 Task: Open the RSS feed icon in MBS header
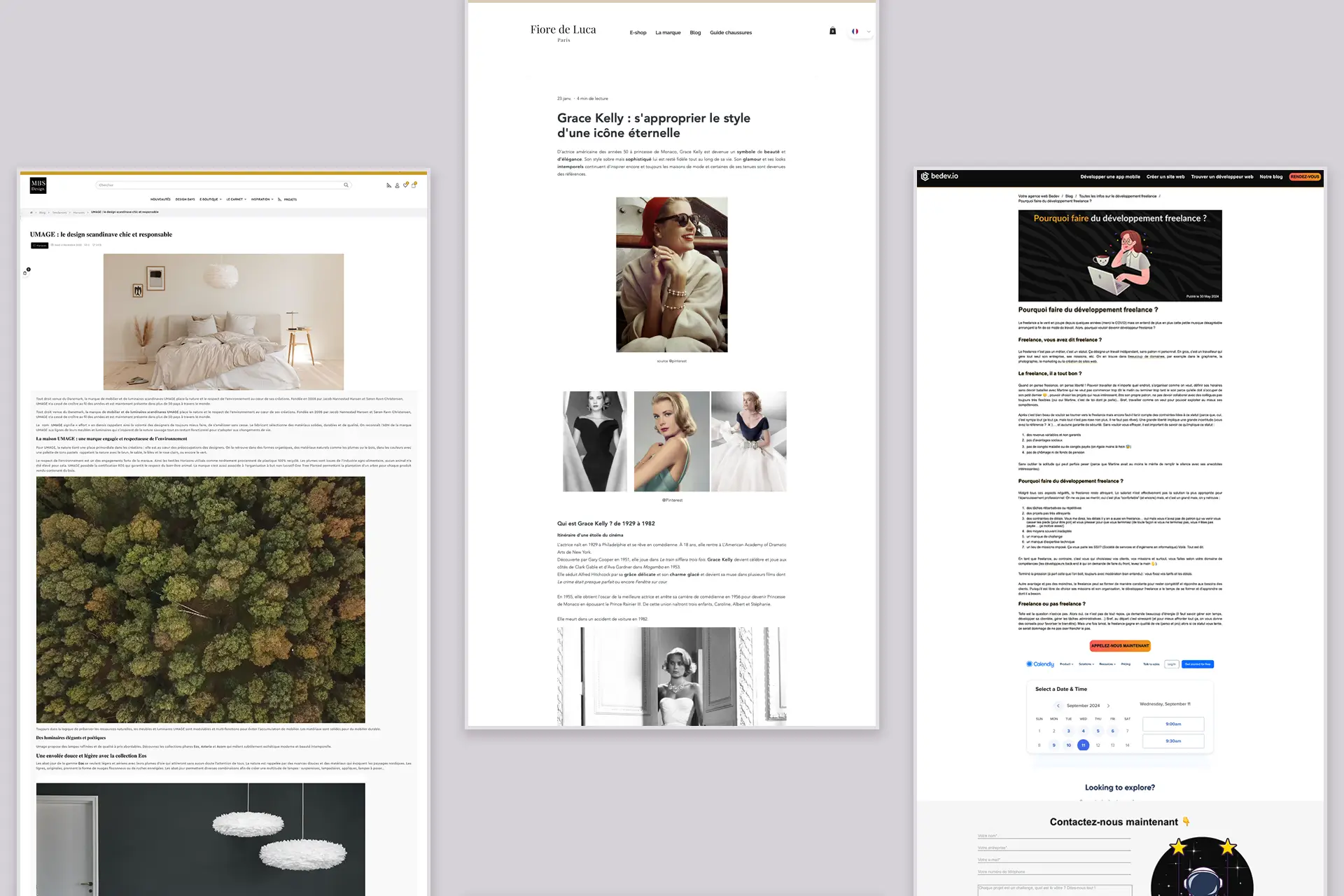point(388,185)
